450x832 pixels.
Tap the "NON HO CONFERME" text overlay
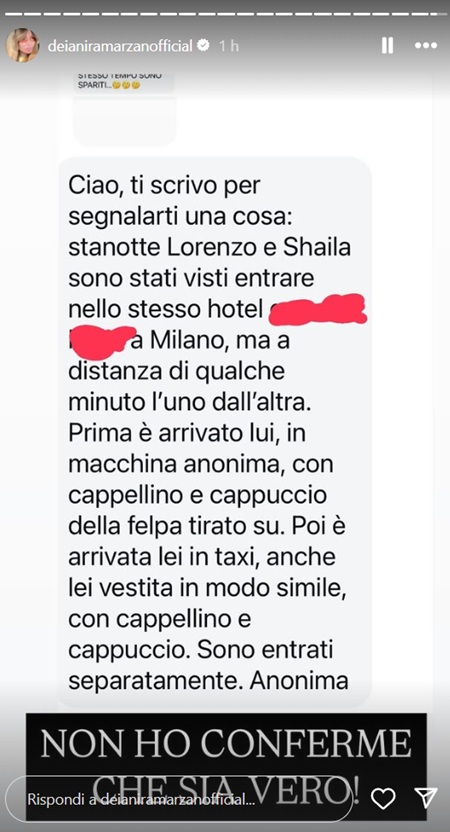click(226, 745)
